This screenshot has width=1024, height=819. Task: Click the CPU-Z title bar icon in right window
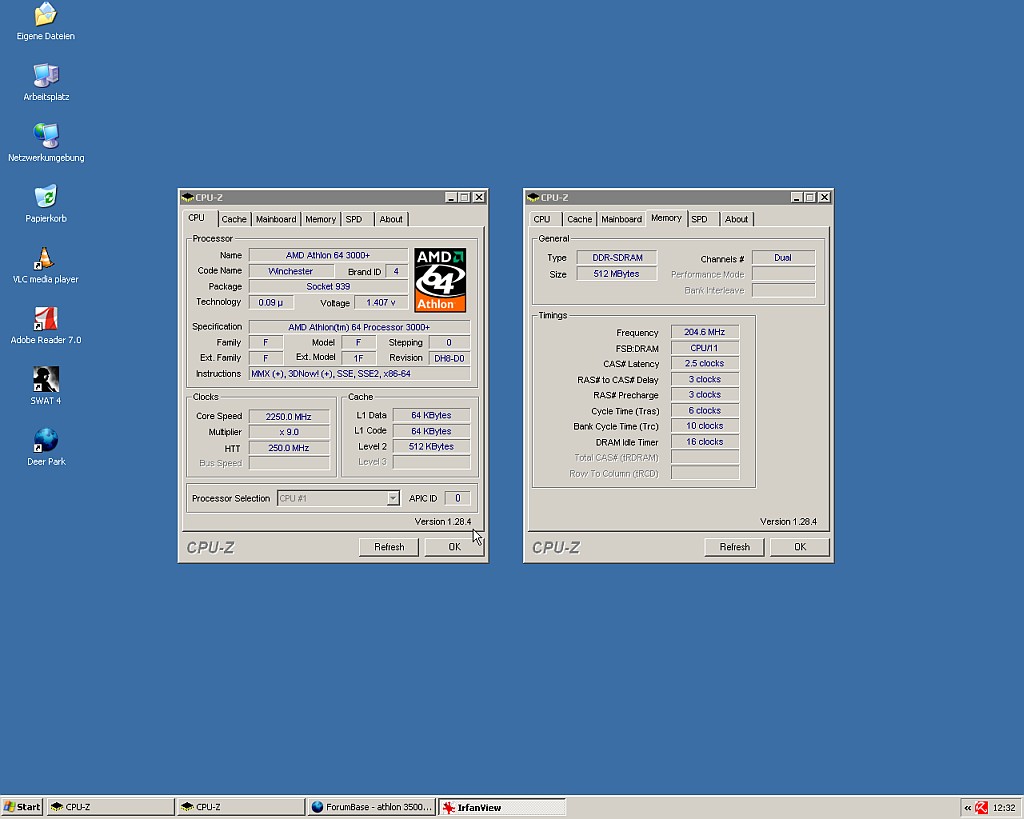coord(533,197)
